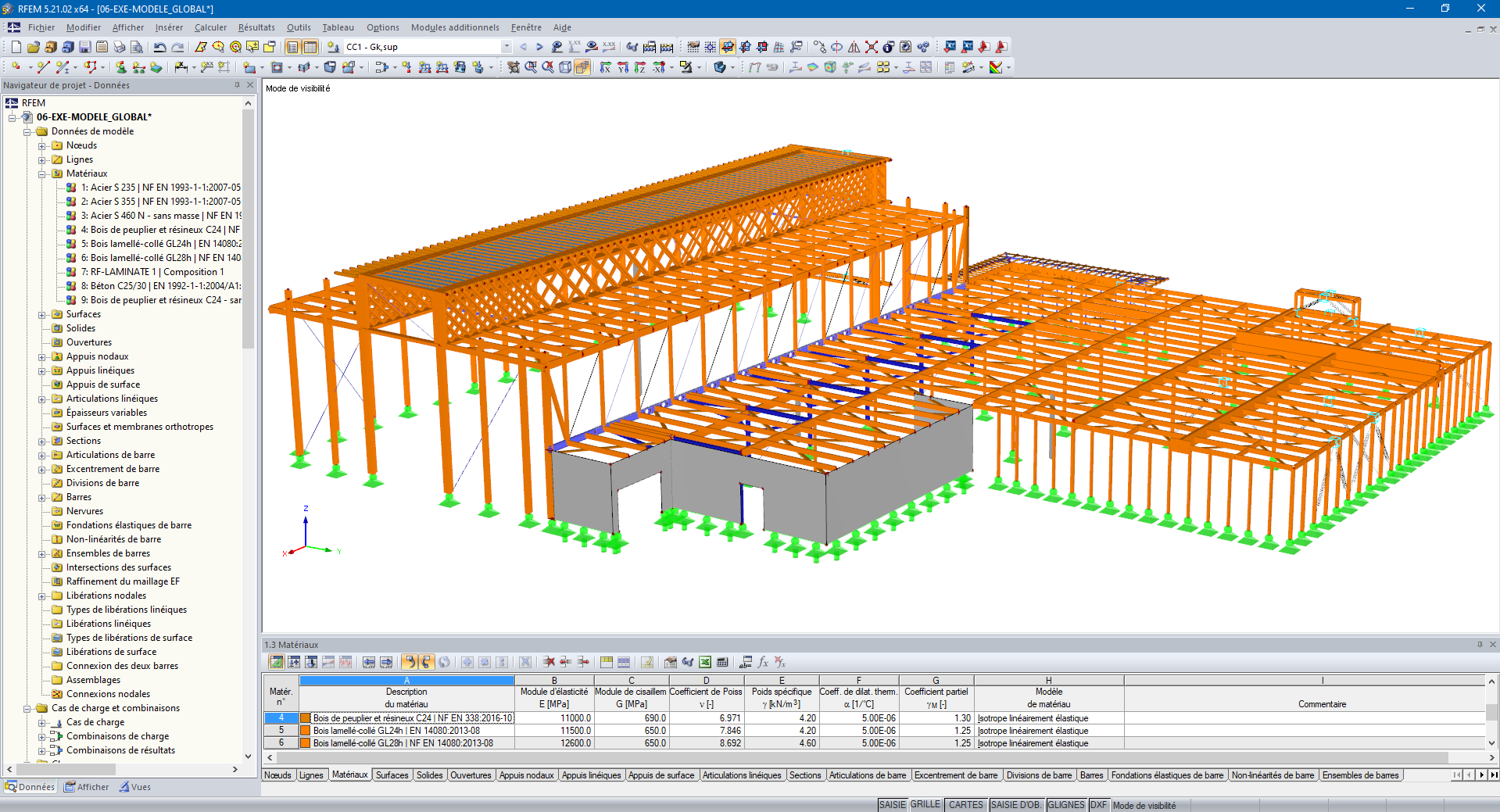Switch to the Surfaces table tab
The image size is (1500, 812).
(x=392, y=775)
